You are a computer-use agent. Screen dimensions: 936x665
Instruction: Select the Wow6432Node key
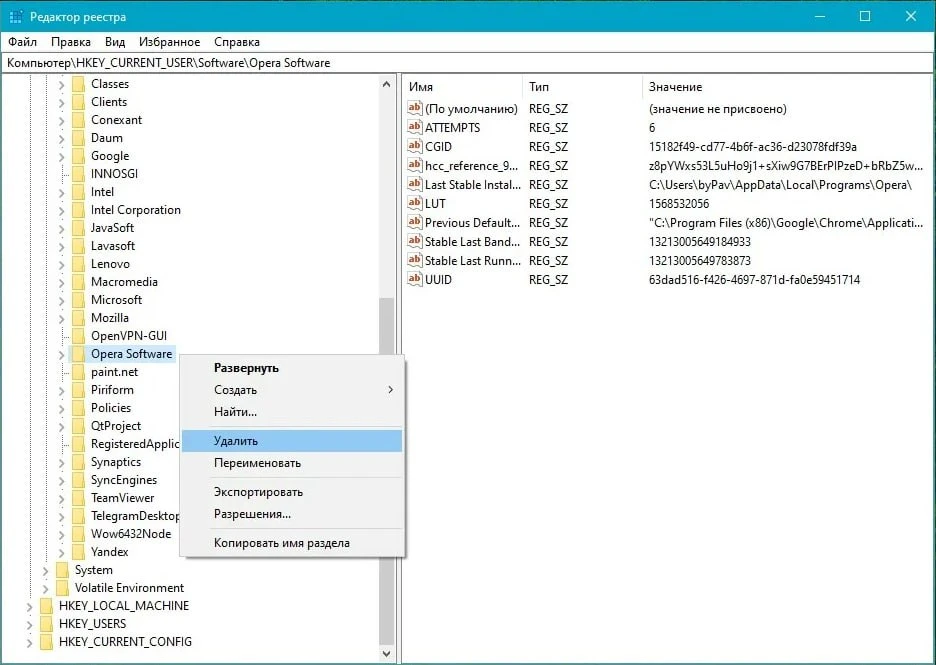click(x=131, y=534)
